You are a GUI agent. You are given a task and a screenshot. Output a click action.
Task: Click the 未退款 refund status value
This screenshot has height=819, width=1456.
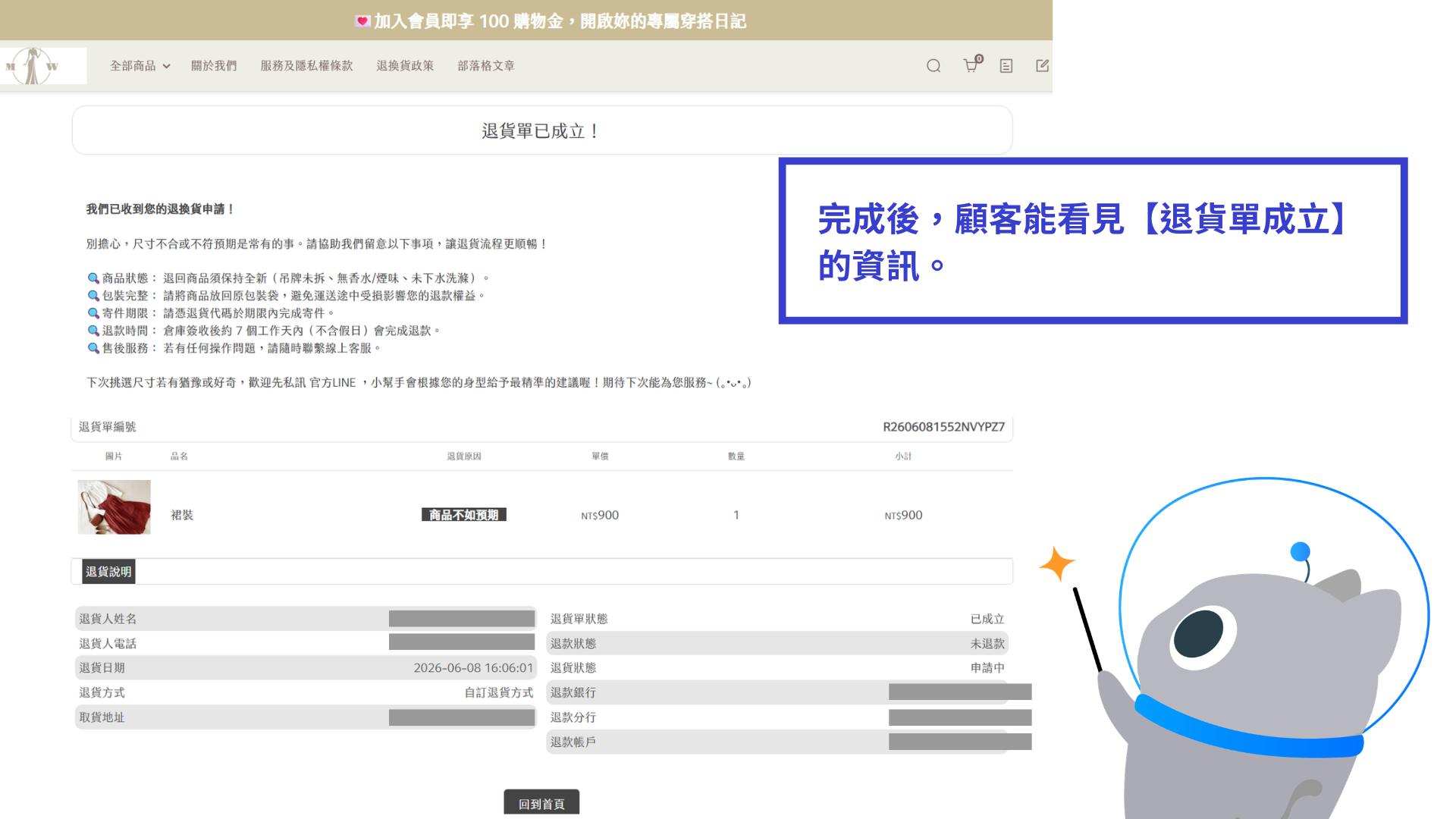pyautogui.click(x=987, y=643)
